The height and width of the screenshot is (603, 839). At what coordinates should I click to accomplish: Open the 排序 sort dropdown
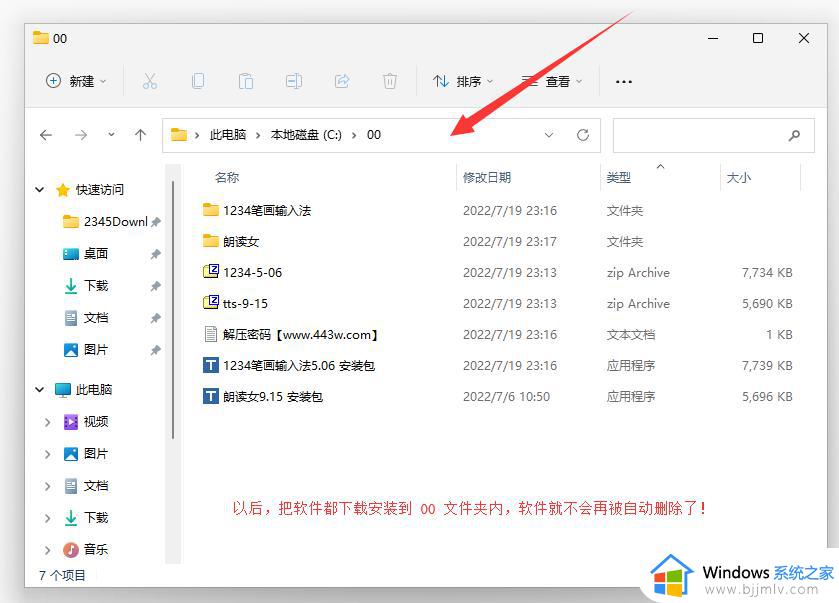pos(463,81)
